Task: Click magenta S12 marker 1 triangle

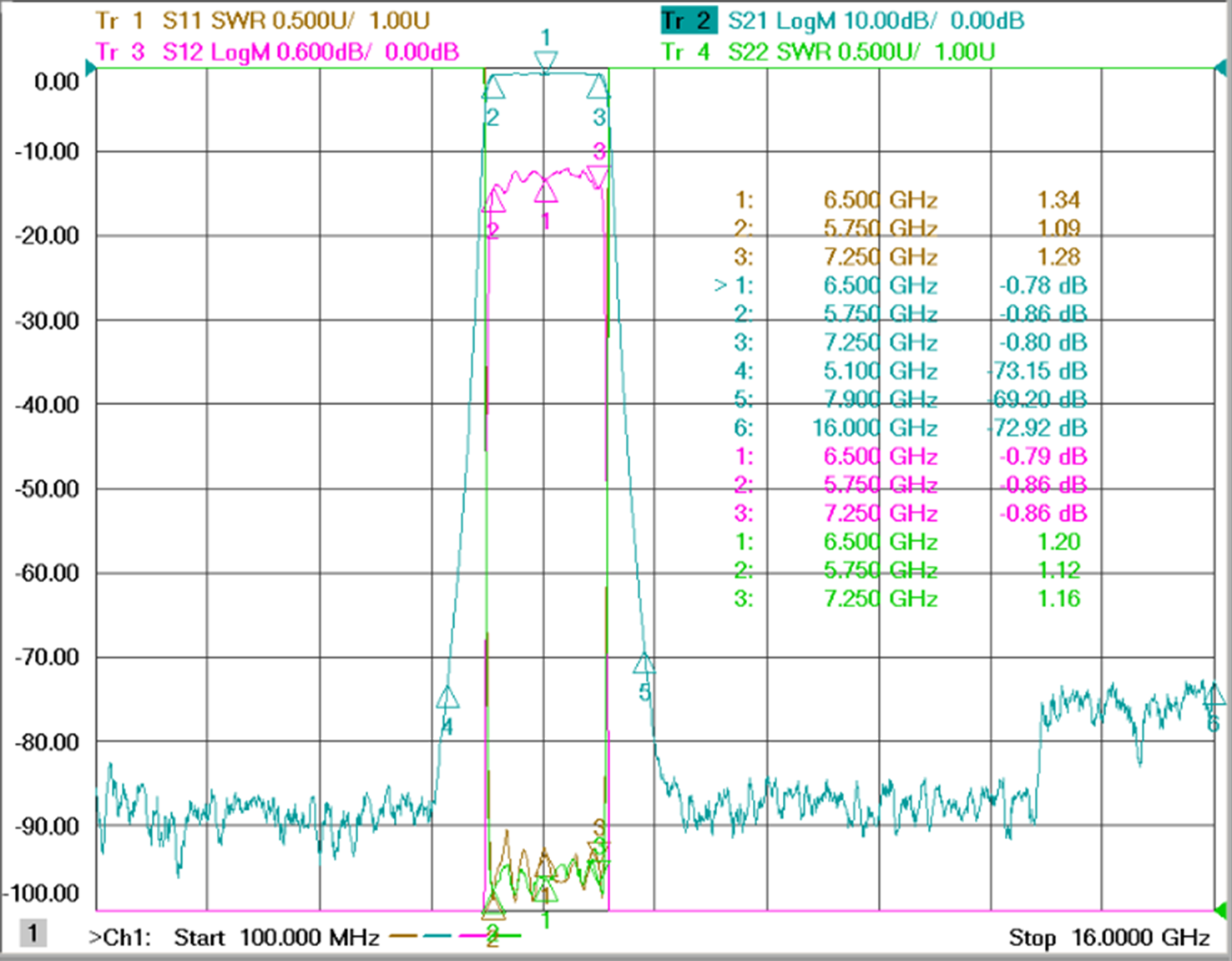Action: (545, 191)
